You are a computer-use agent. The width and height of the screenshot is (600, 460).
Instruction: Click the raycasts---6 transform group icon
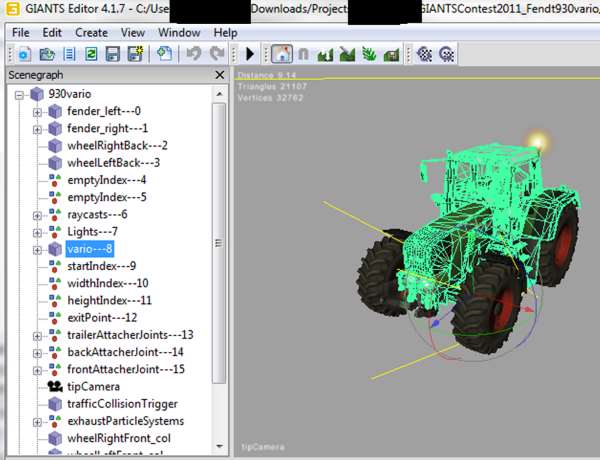(55, 214)
